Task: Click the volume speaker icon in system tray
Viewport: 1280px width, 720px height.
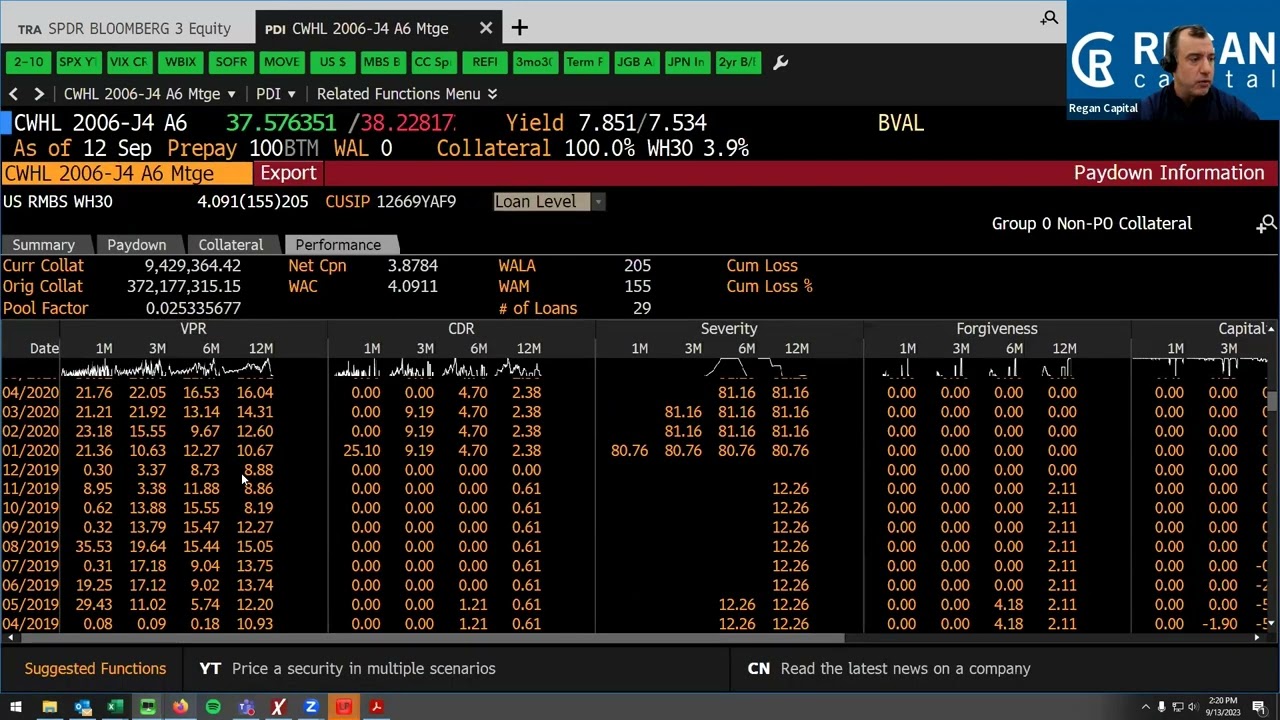Action: [1194, 708]
